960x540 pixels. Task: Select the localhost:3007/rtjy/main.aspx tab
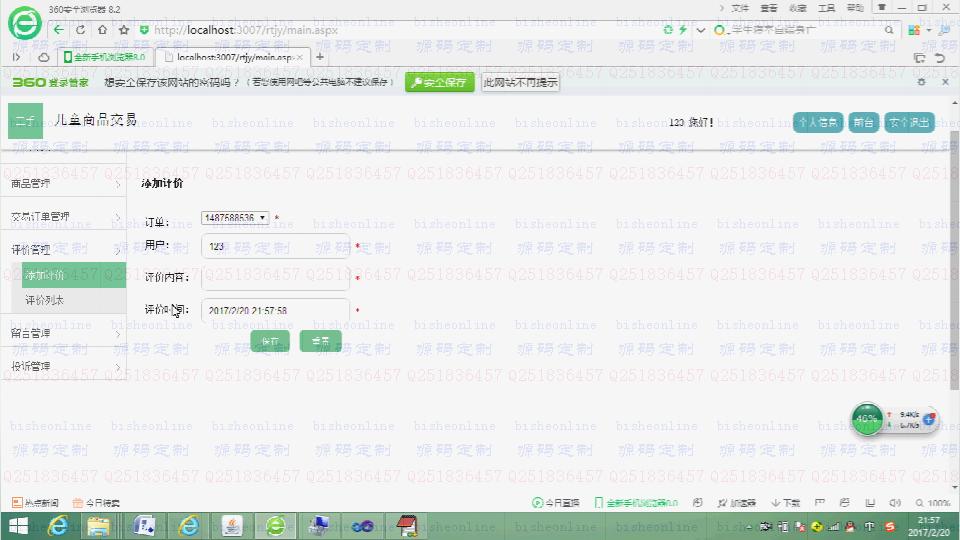pos(232,57)
